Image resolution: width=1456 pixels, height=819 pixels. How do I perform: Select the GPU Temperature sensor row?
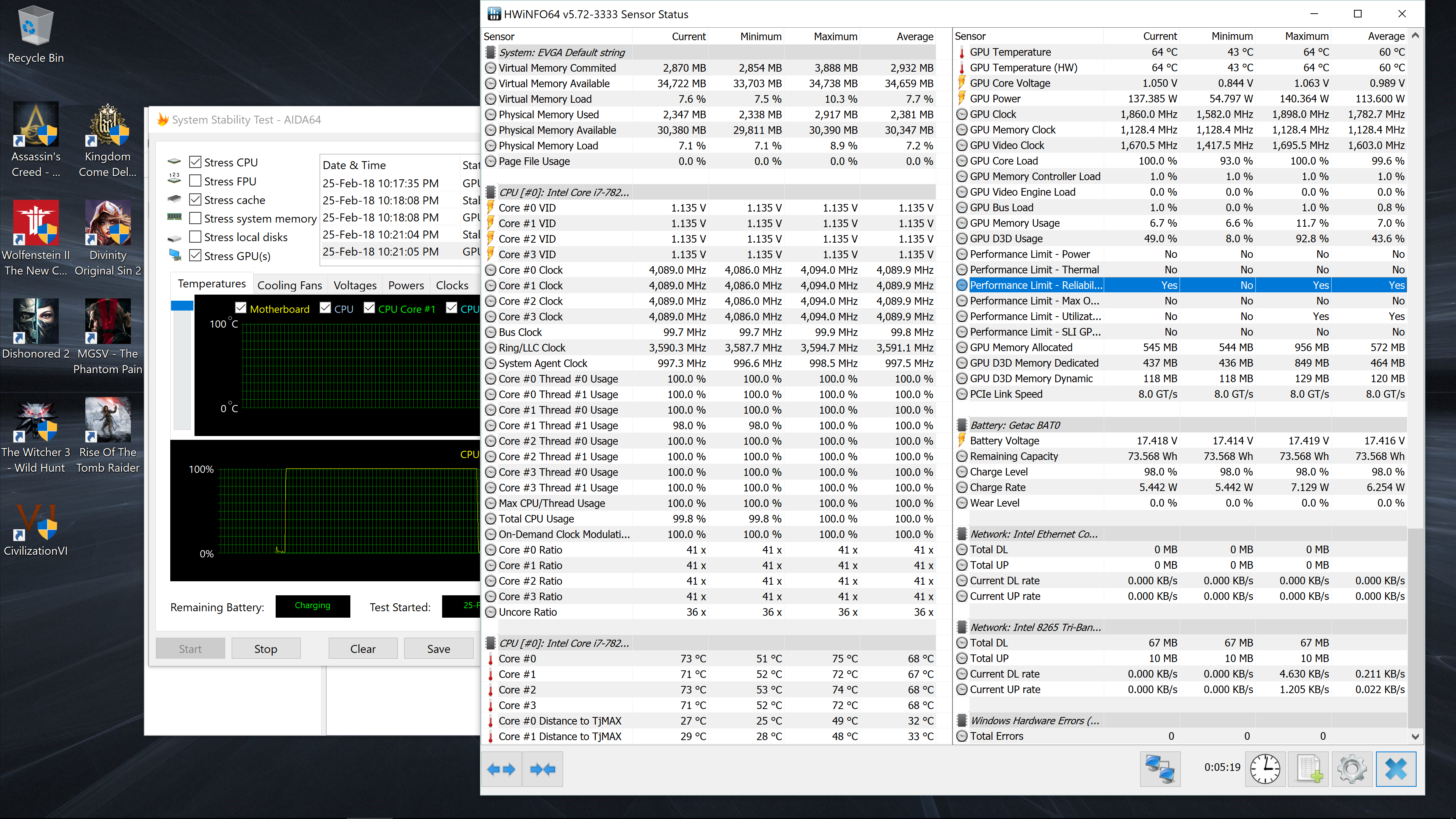[1010, 52]
